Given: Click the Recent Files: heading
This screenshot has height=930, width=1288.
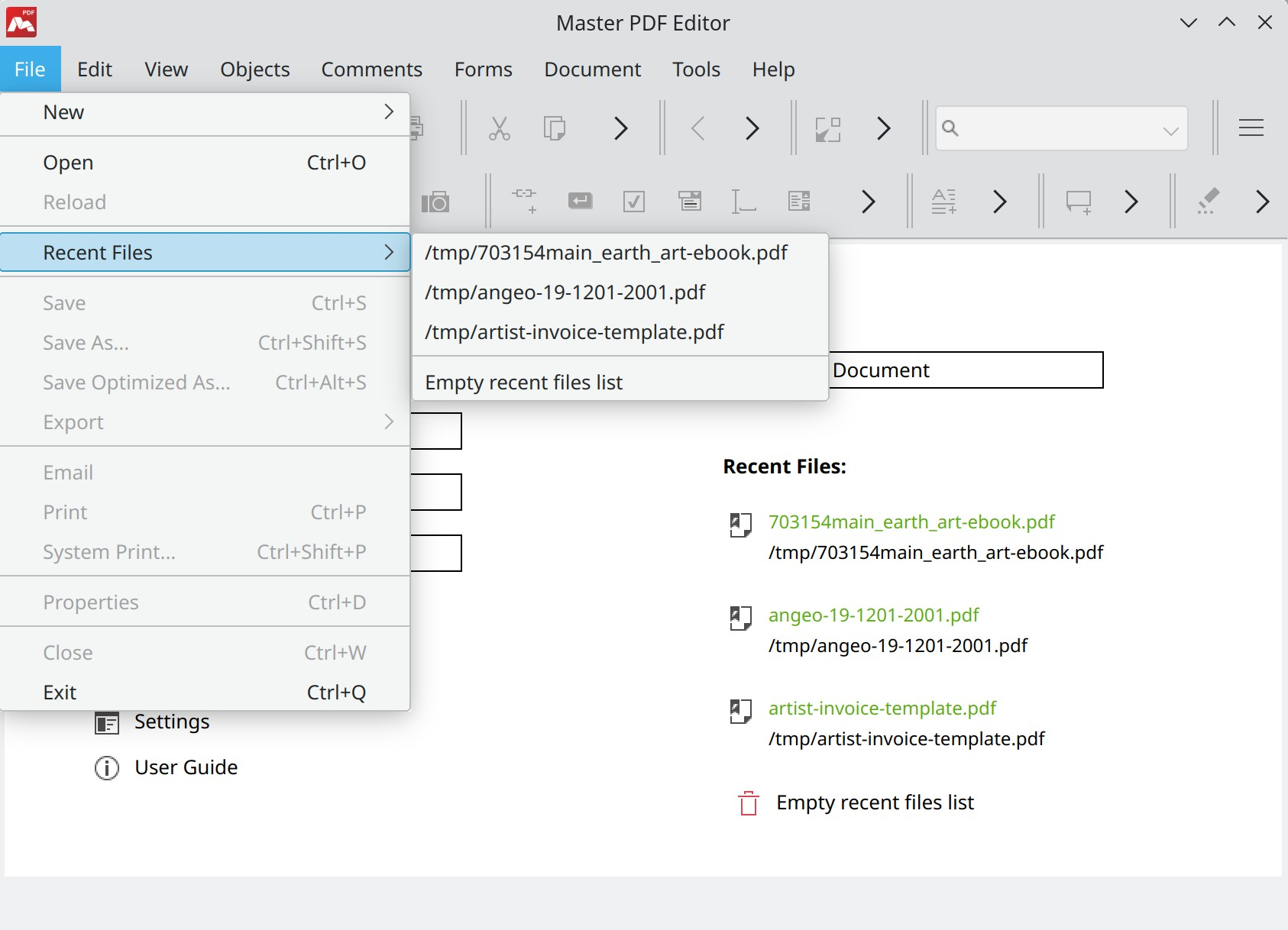Looking at the screenshot, I should 785,467.
